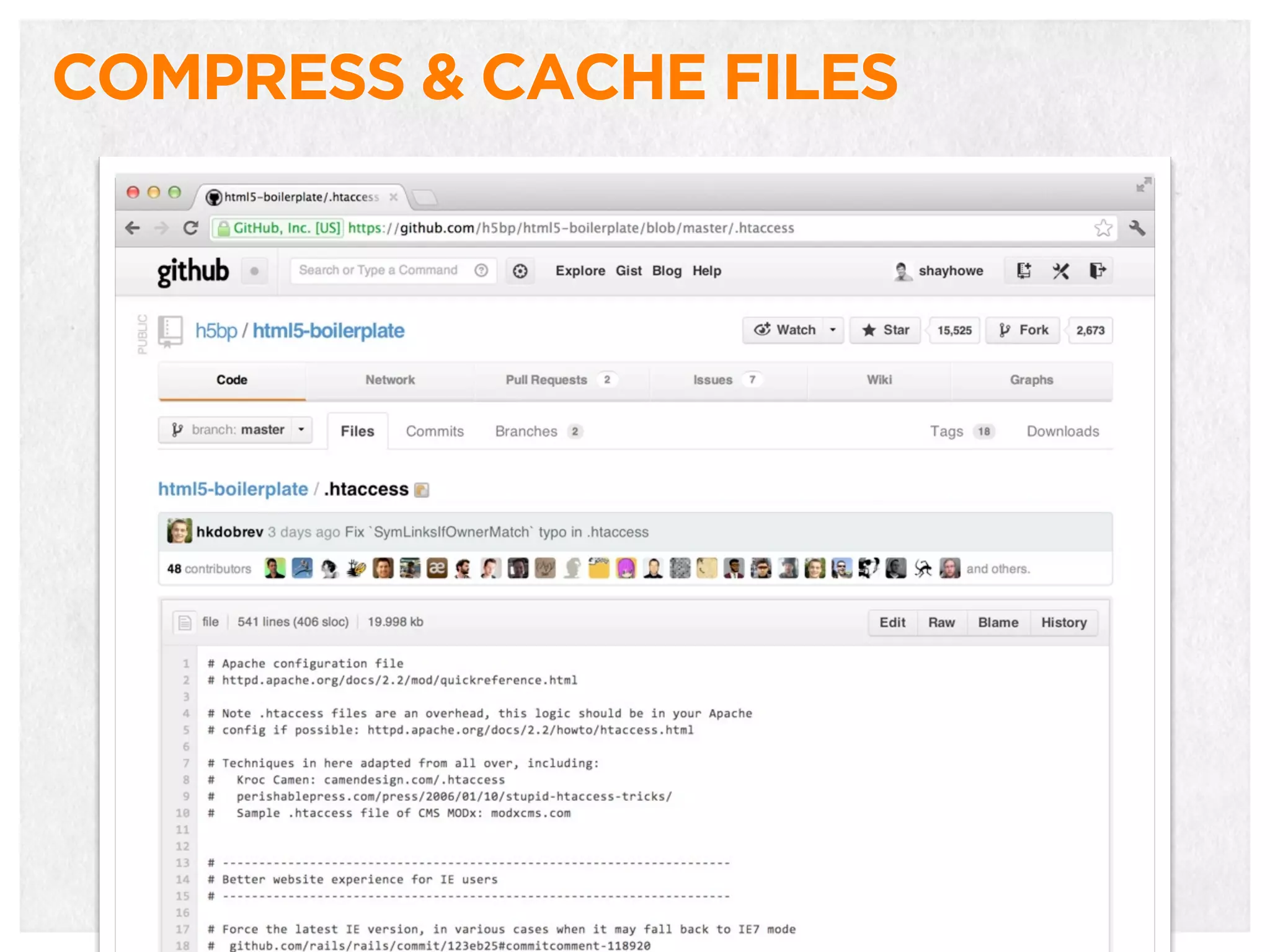This screenshot has width=1270, height=952.
Task: Open the Graphs tab
Action: point(1031,380)
